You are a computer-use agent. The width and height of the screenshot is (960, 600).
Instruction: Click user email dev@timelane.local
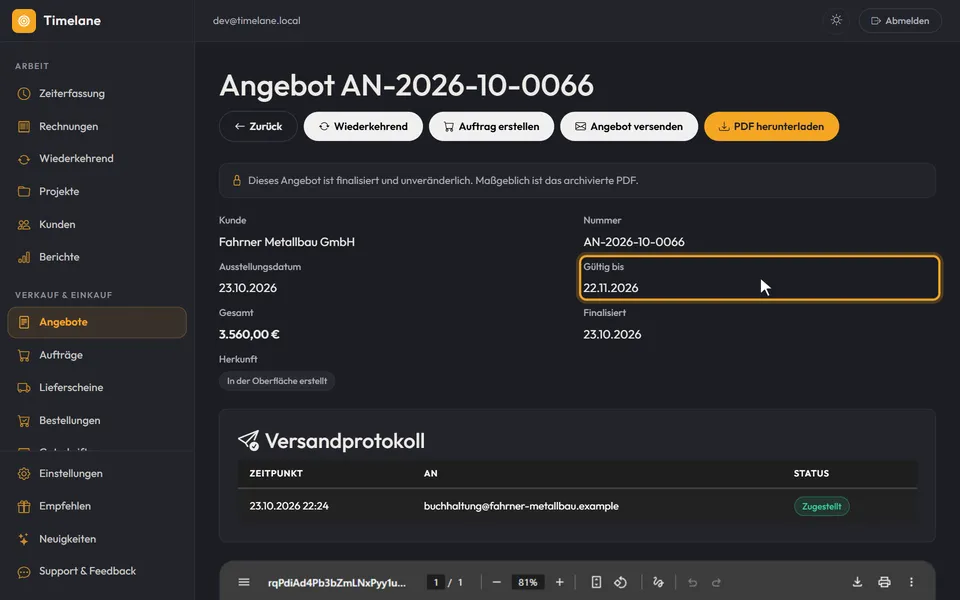click(257, 21)
